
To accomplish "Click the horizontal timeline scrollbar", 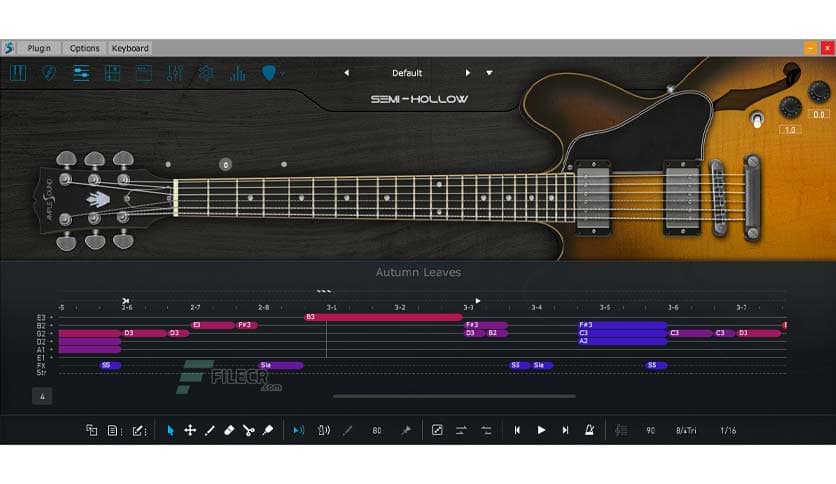I will 454,396.
